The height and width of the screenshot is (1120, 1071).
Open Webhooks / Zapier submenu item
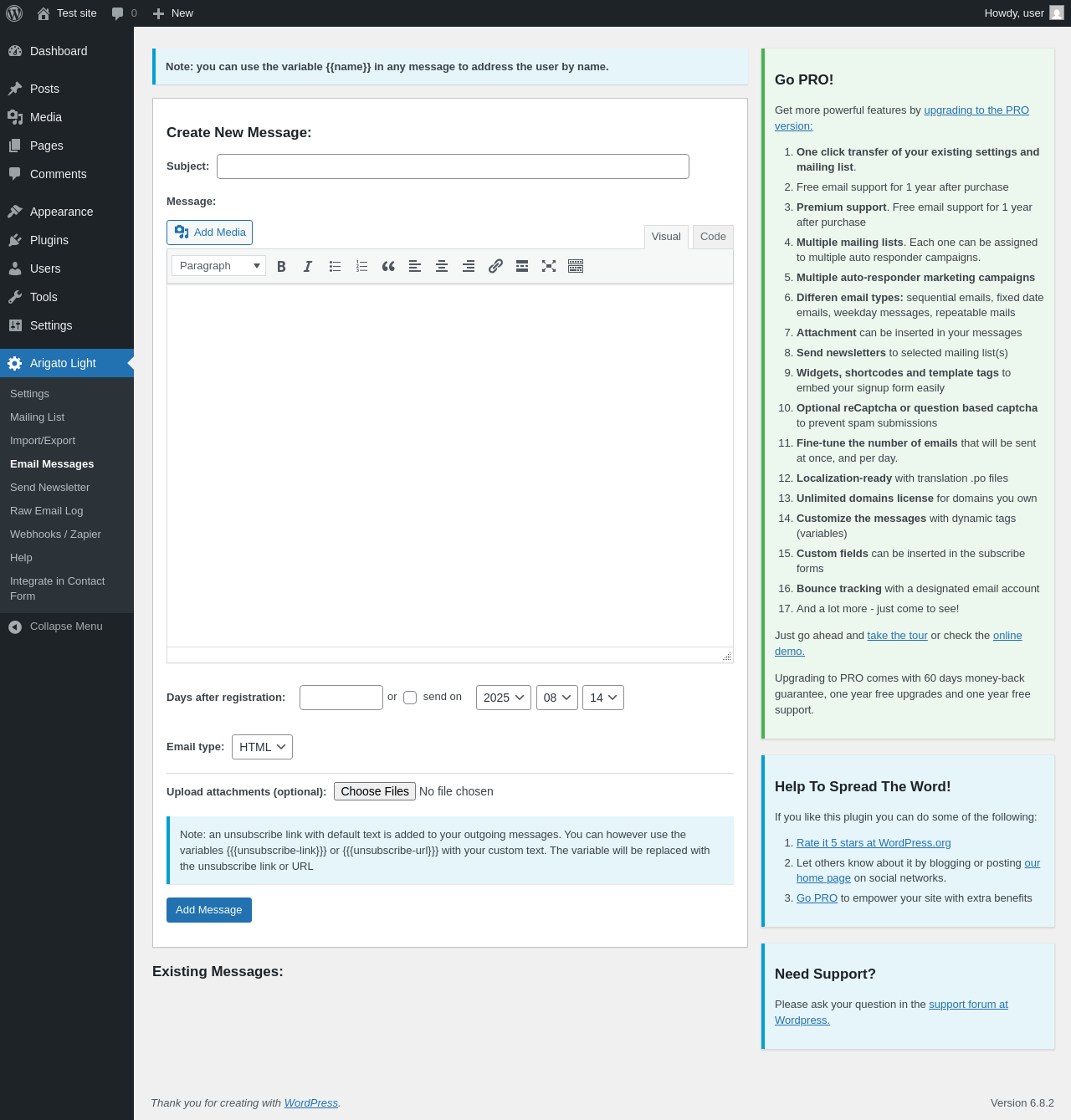pos(67,534)
